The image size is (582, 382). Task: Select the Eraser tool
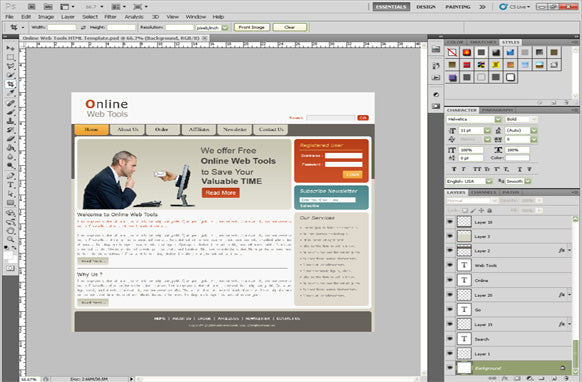coord(10,139)
